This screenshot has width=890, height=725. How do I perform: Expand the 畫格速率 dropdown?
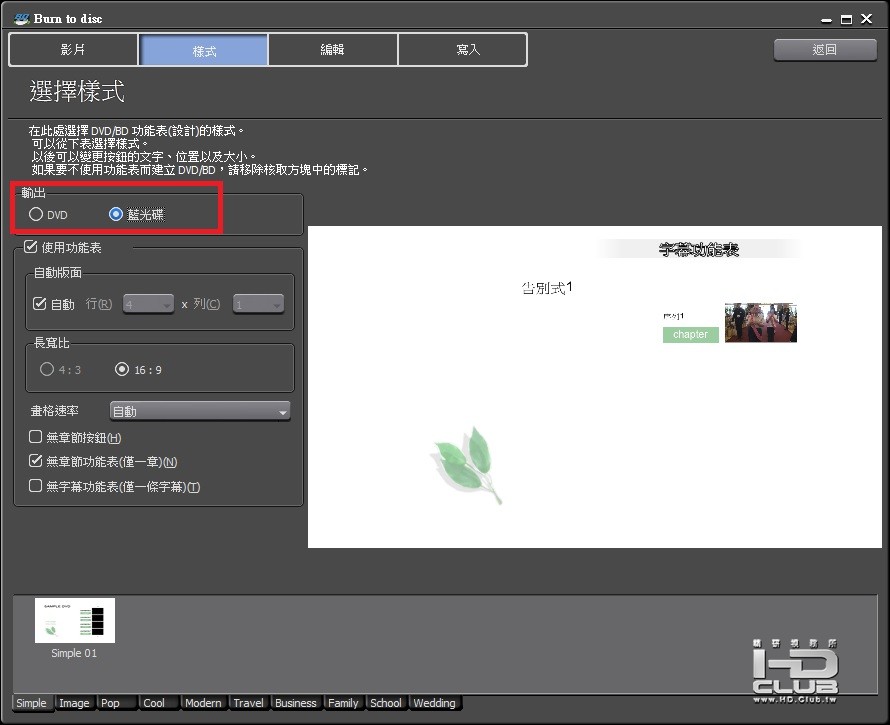pos(200,411)
